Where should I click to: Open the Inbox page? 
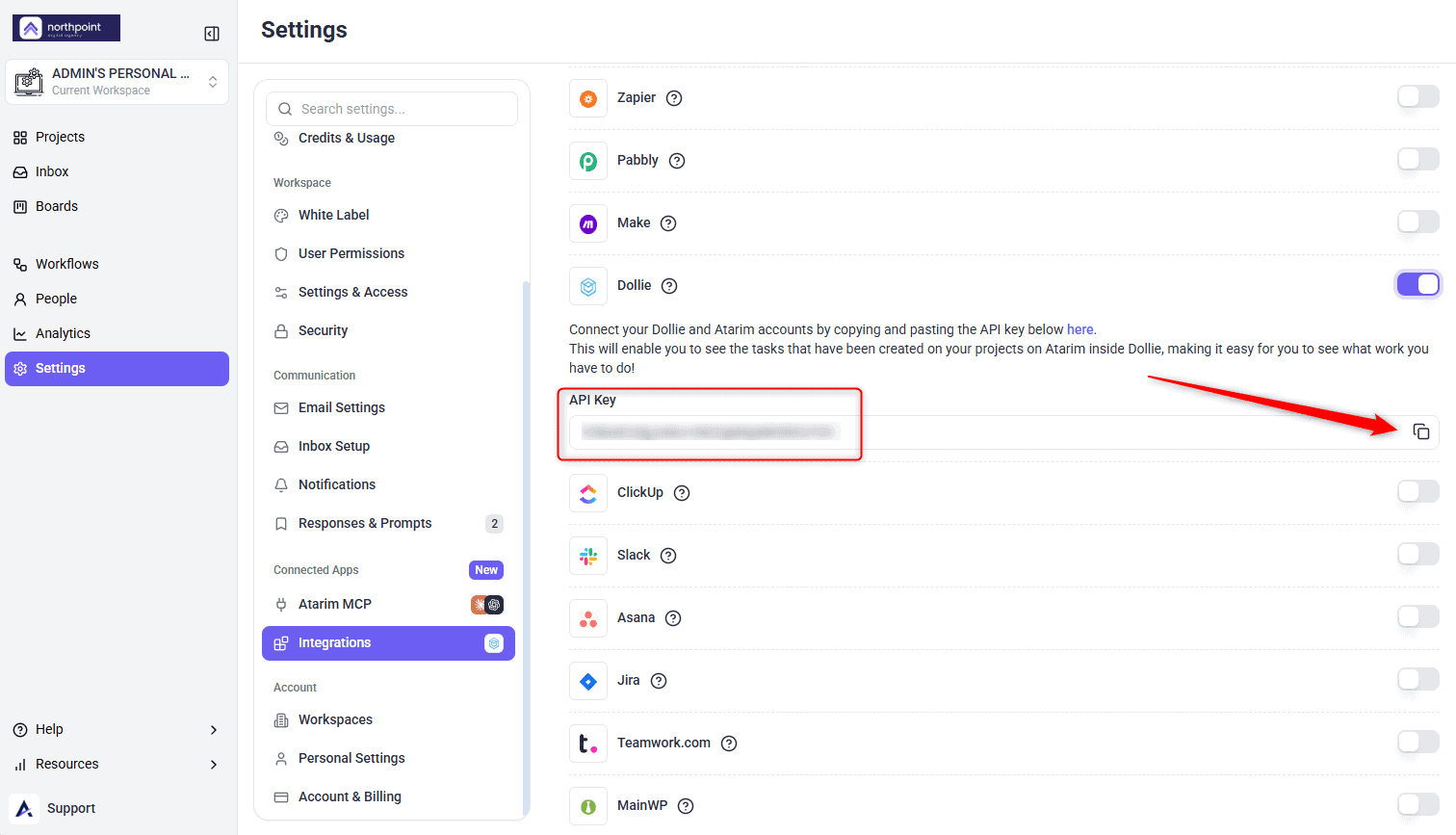point(117,171)
